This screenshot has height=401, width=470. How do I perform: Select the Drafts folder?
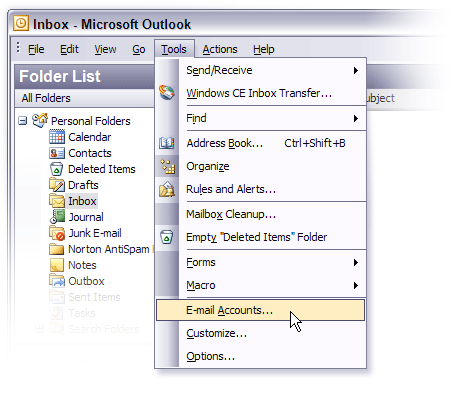tap(83, 185)
